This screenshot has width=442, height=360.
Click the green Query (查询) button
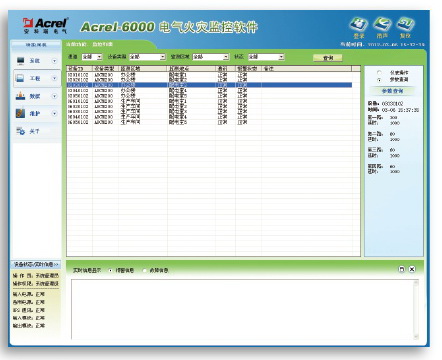click(328, 58)
